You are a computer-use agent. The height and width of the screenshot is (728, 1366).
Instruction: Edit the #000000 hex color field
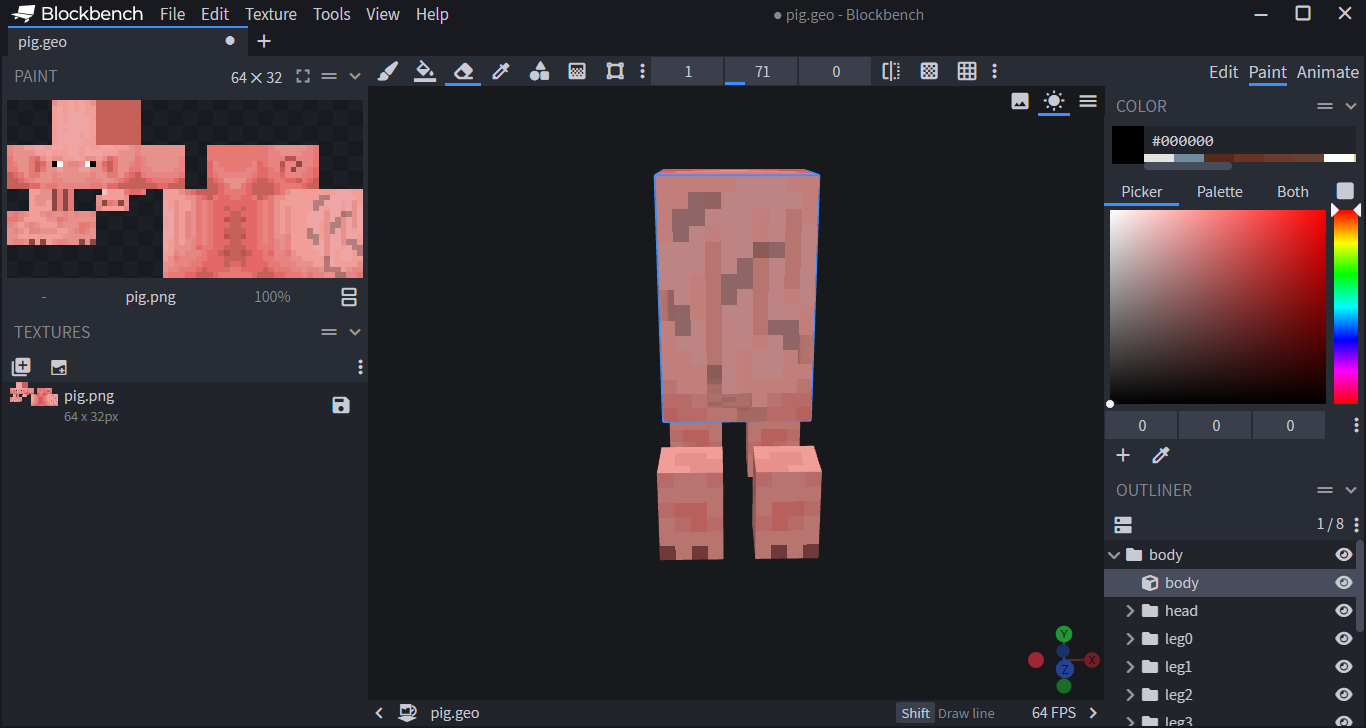pos(1251,141)
